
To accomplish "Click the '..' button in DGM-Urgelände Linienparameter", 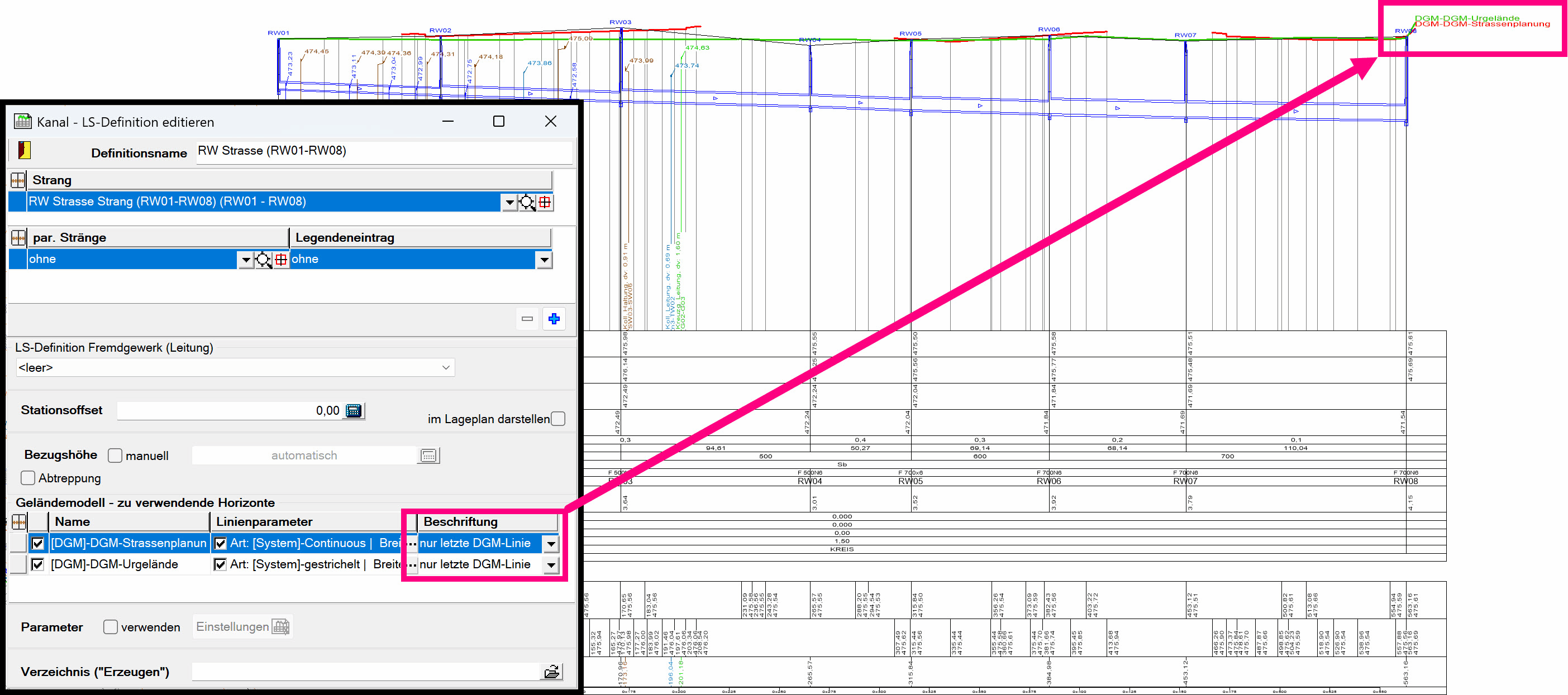I will coord(412,565).
